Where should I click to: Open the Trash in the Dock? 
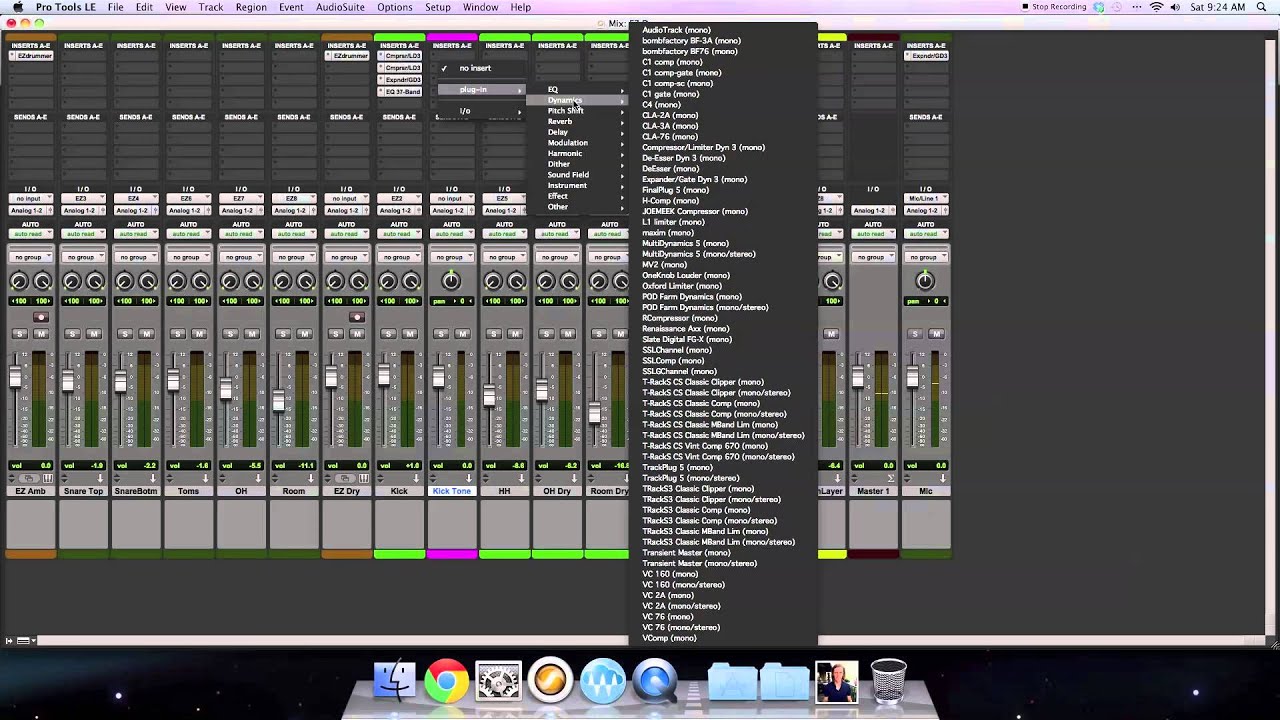click(x=888, y=682)
